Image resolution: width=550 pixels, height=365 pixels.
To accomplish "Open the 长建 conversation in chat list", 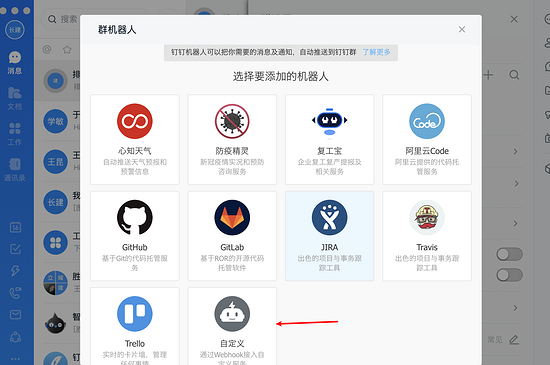I will click(x=58, y=202).
